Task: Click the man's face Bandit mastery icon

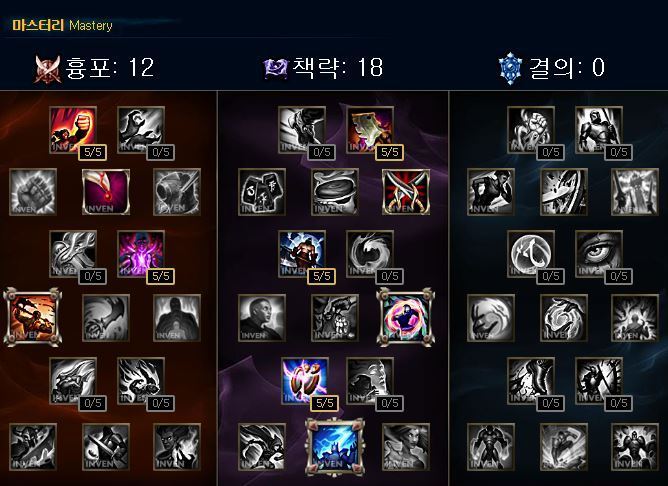Action: point(262,318)
